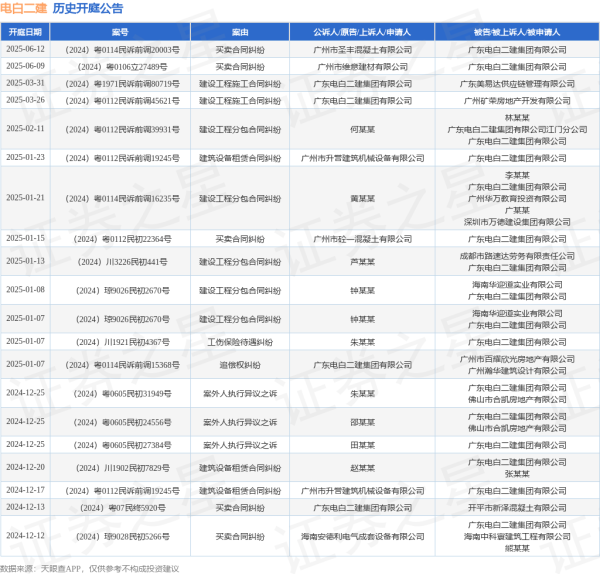Click case number '粤0605民初24556号'
The image size is (600, 574).
coord(137,422)
